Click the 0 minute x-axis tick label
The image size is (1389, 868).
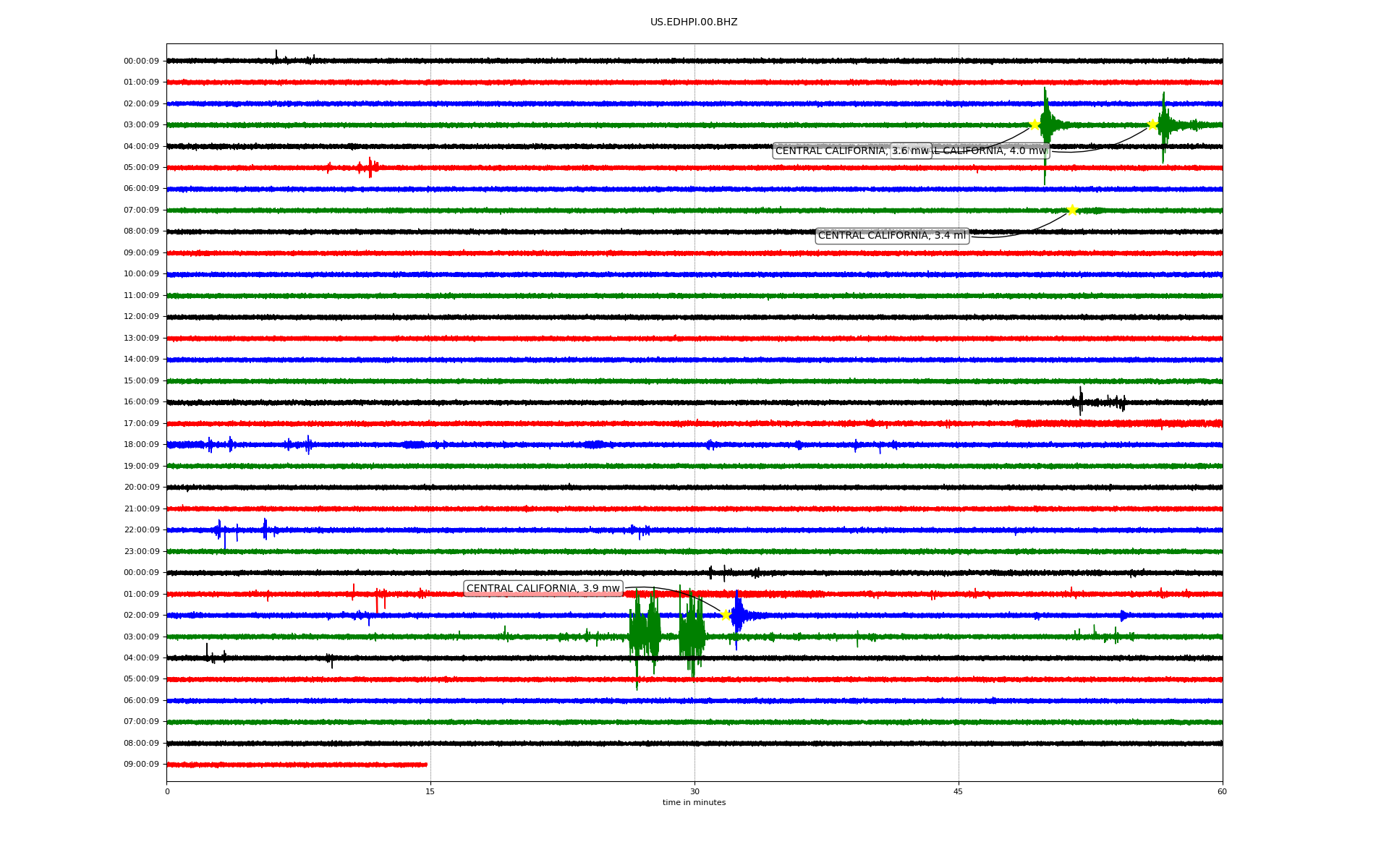click(167, 791)
